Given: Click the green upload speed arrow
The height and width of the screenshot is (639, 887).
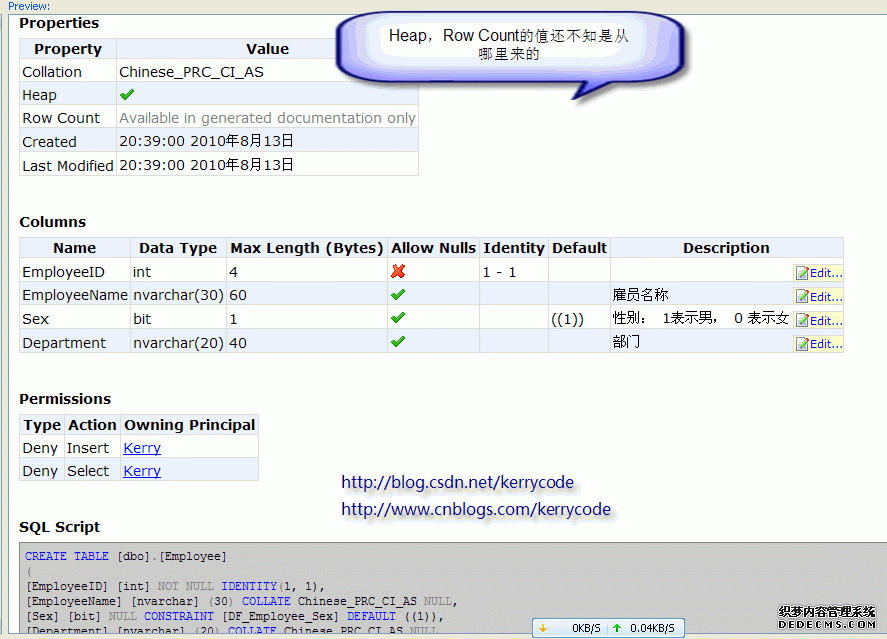Looking at the screenshot, I should pos(617,628).
